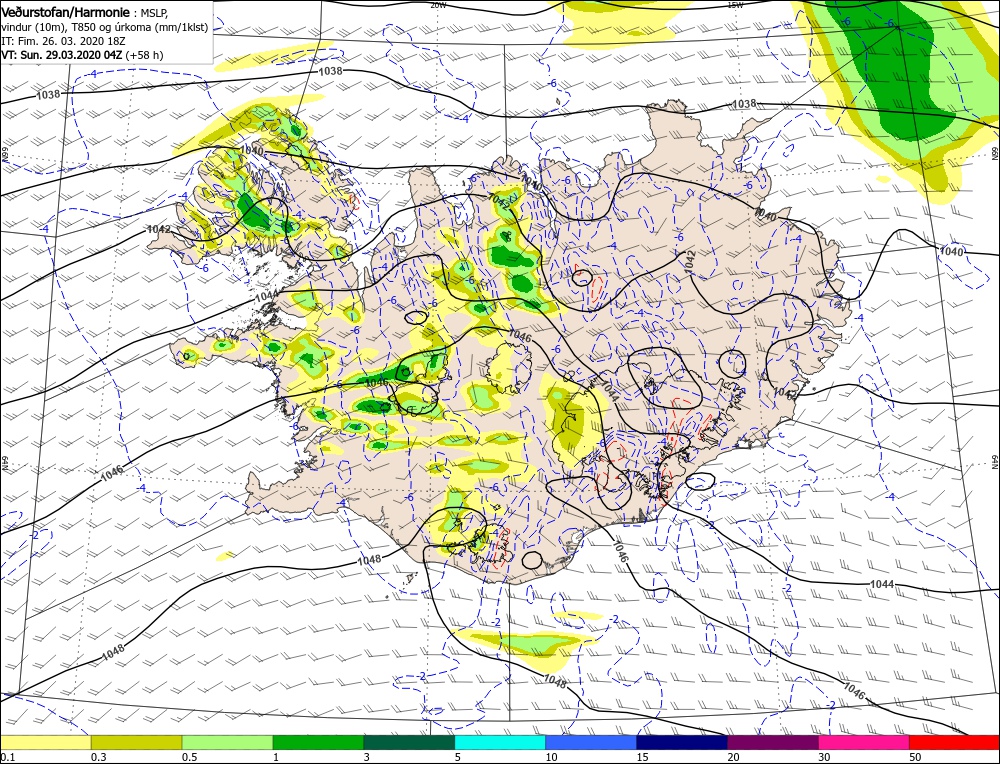The image size is (1000, 764).
Task: Choose the blue 10 mm legend swatch
Action: coord(591,742)
